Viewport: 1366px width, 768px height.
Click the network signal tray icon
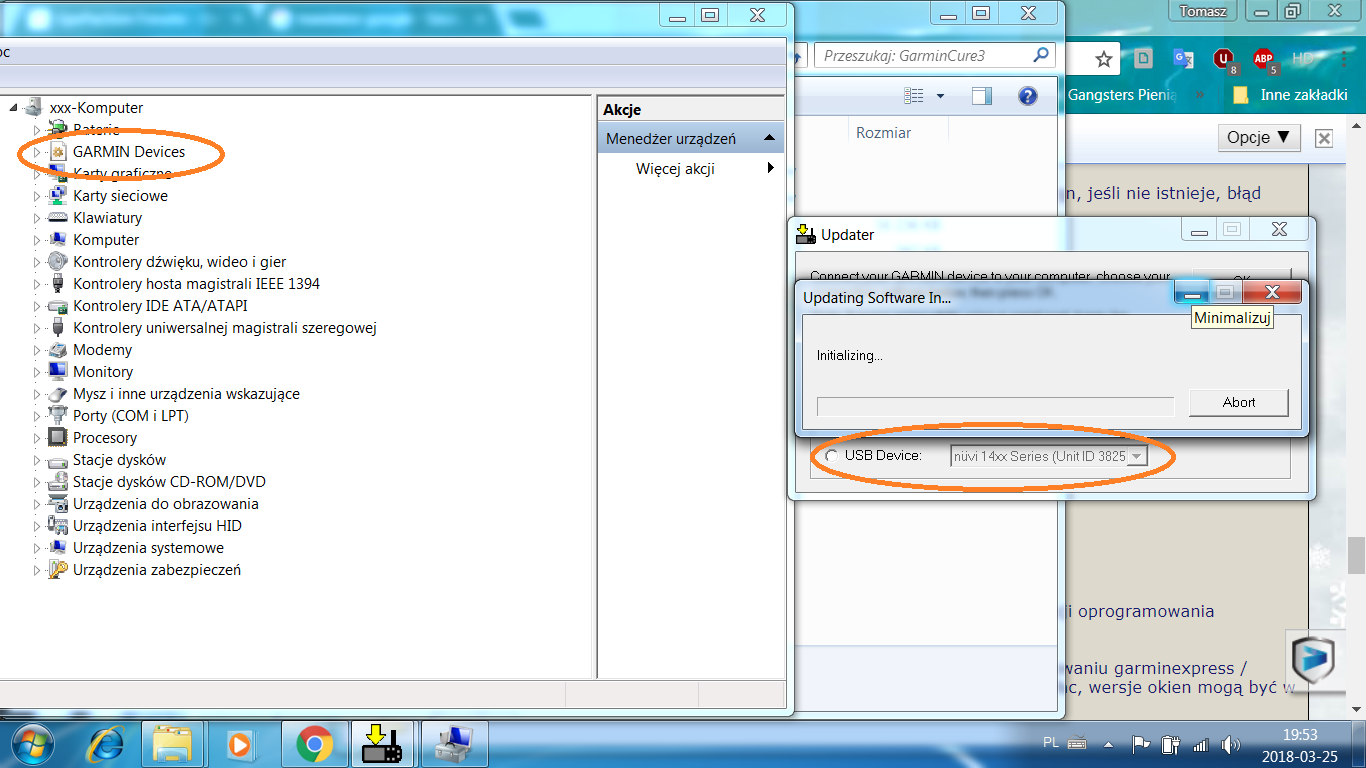click(x=1200, y=744)
